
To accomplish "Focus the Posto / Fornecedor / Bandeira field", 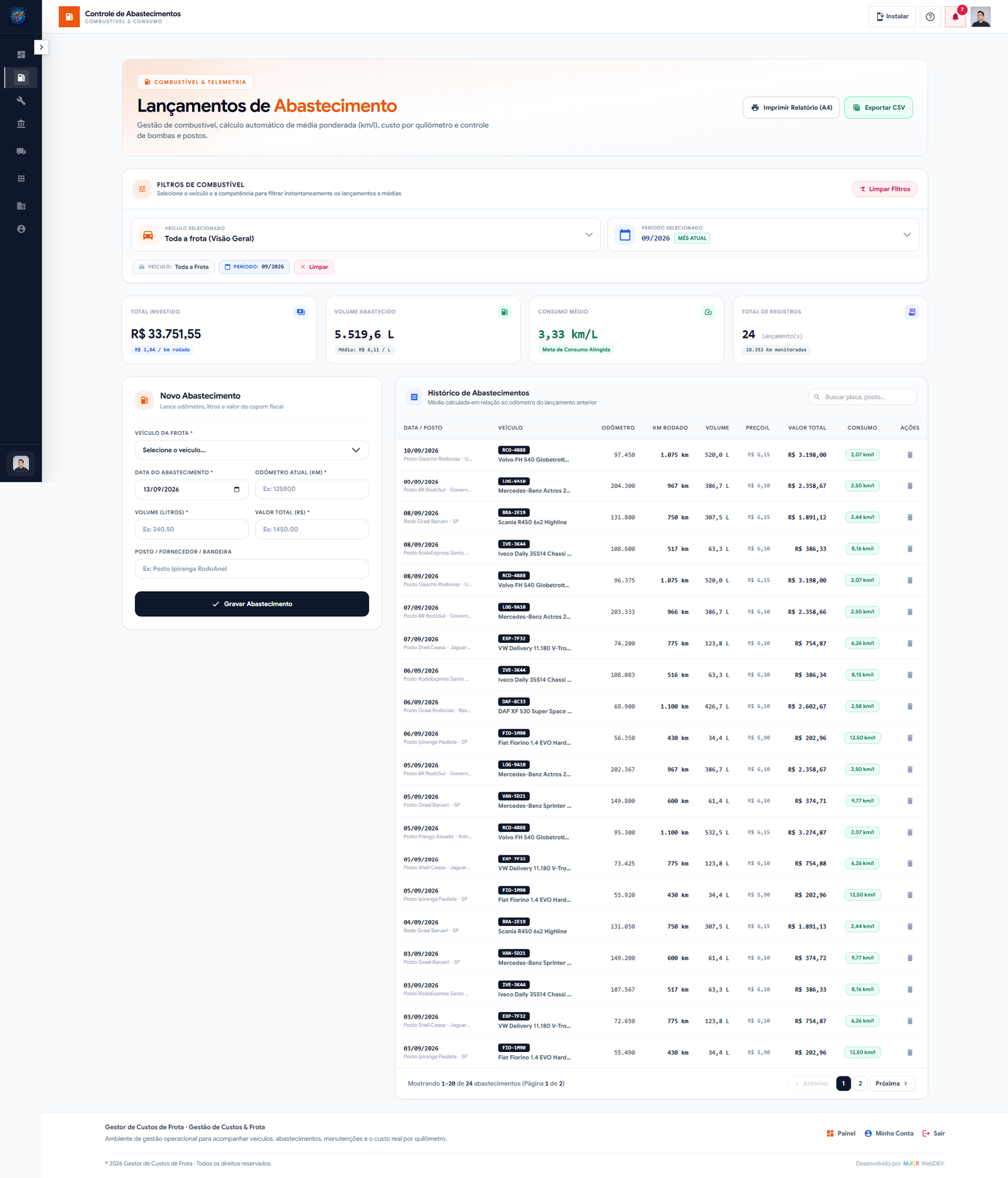I will [x=251, y=569].
